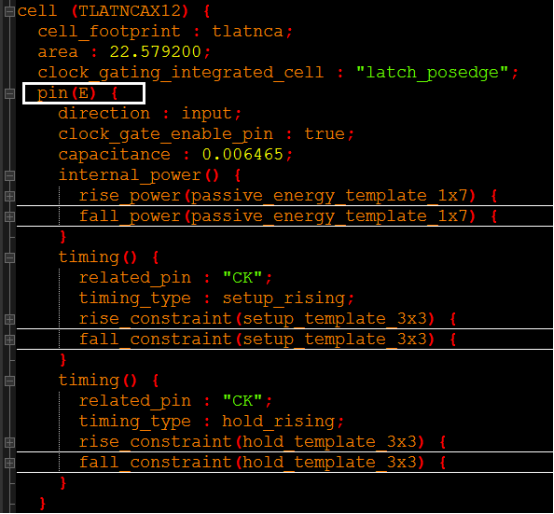Click the clock_gating_integrated_cell attribute name
554x514 pixels.
point(181,73)
